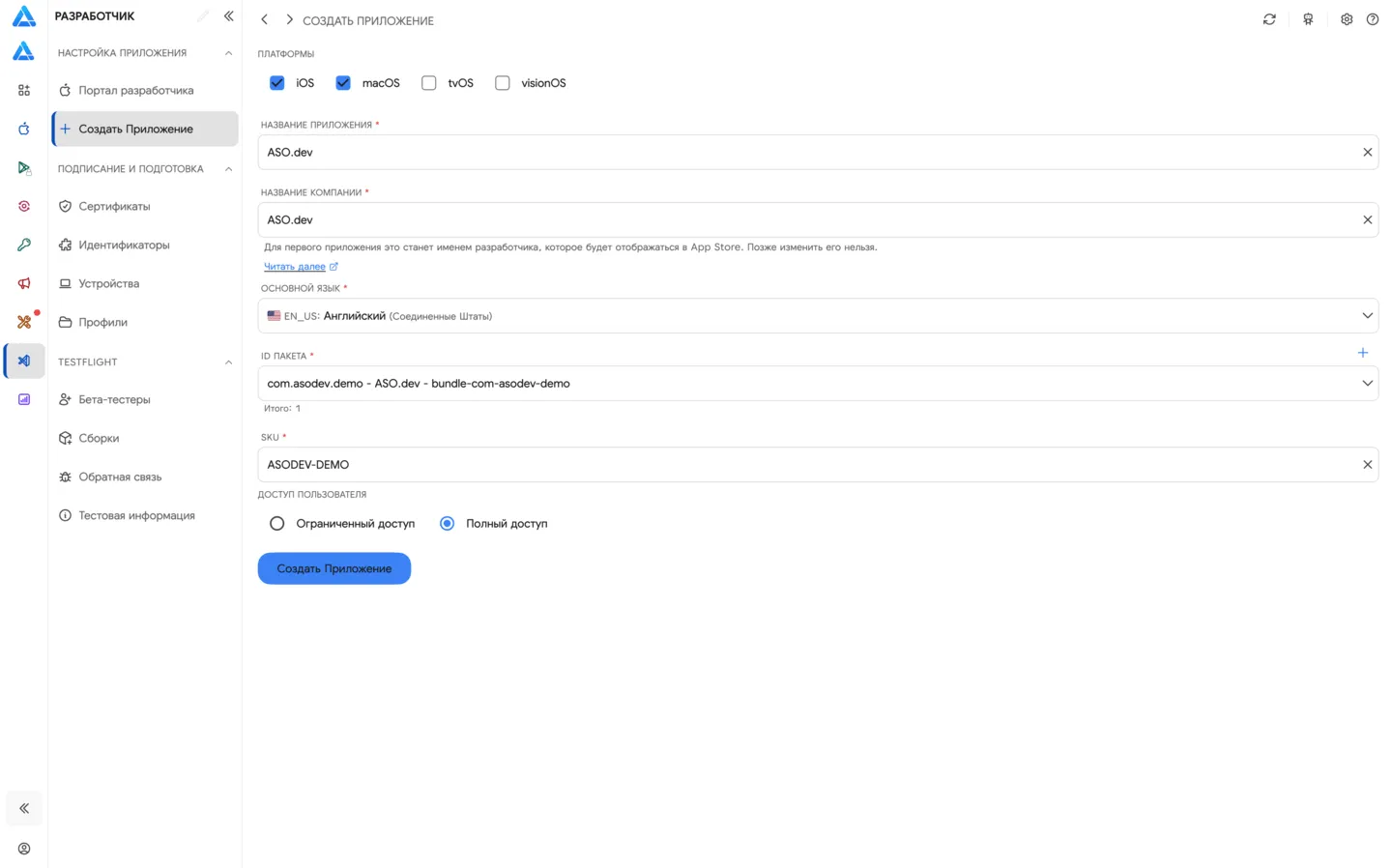Open the Основной язык dropdown
The width and height of the screenshot is (1392, 868).
click(818, 316)
